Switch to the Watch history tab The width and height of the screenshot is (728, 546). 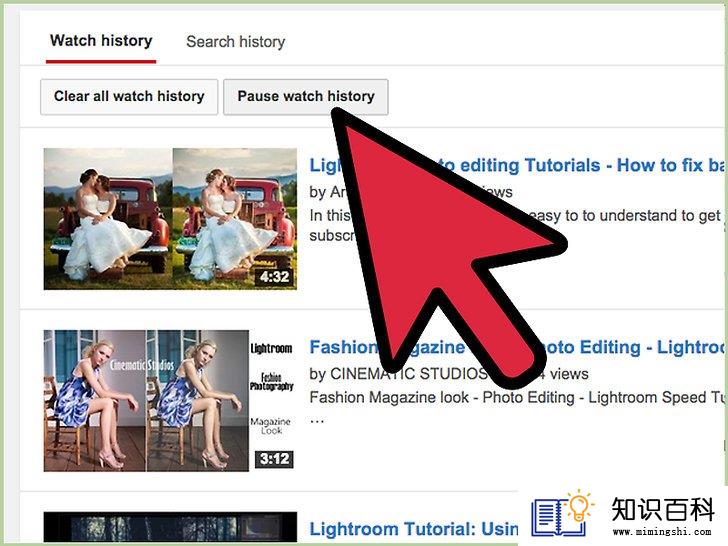101,41
